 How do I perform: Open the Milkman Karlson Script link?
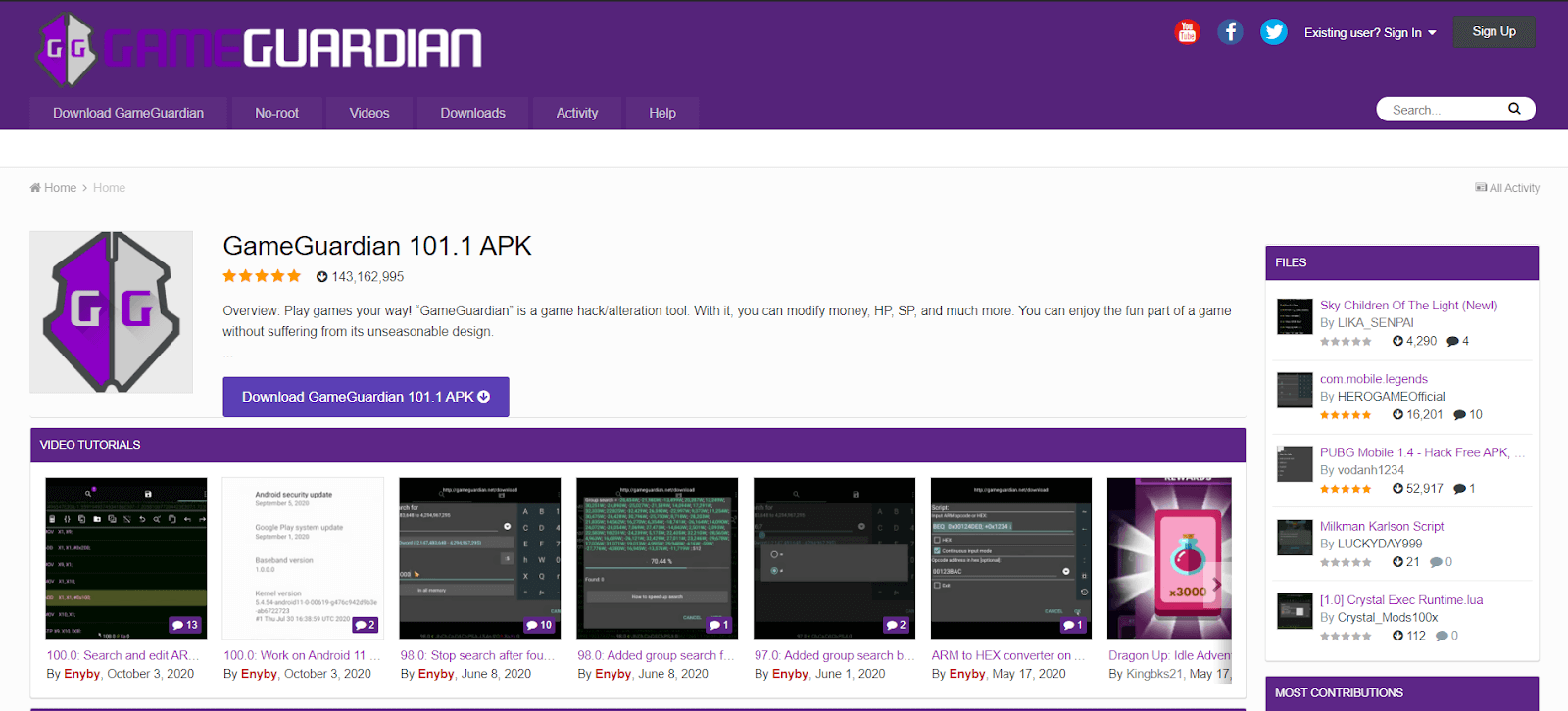point(1382,526)
